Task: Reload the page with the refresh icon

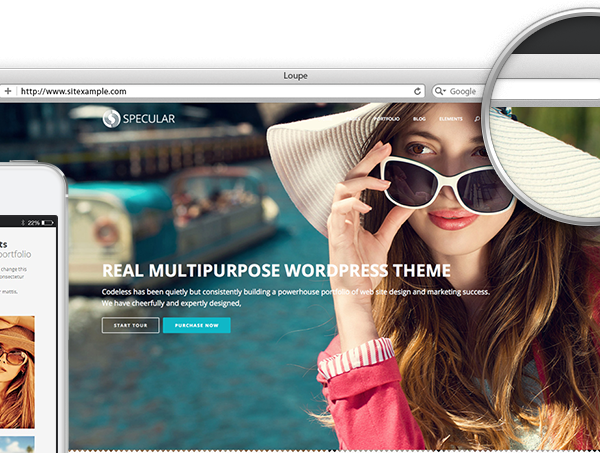Action: 417,91
